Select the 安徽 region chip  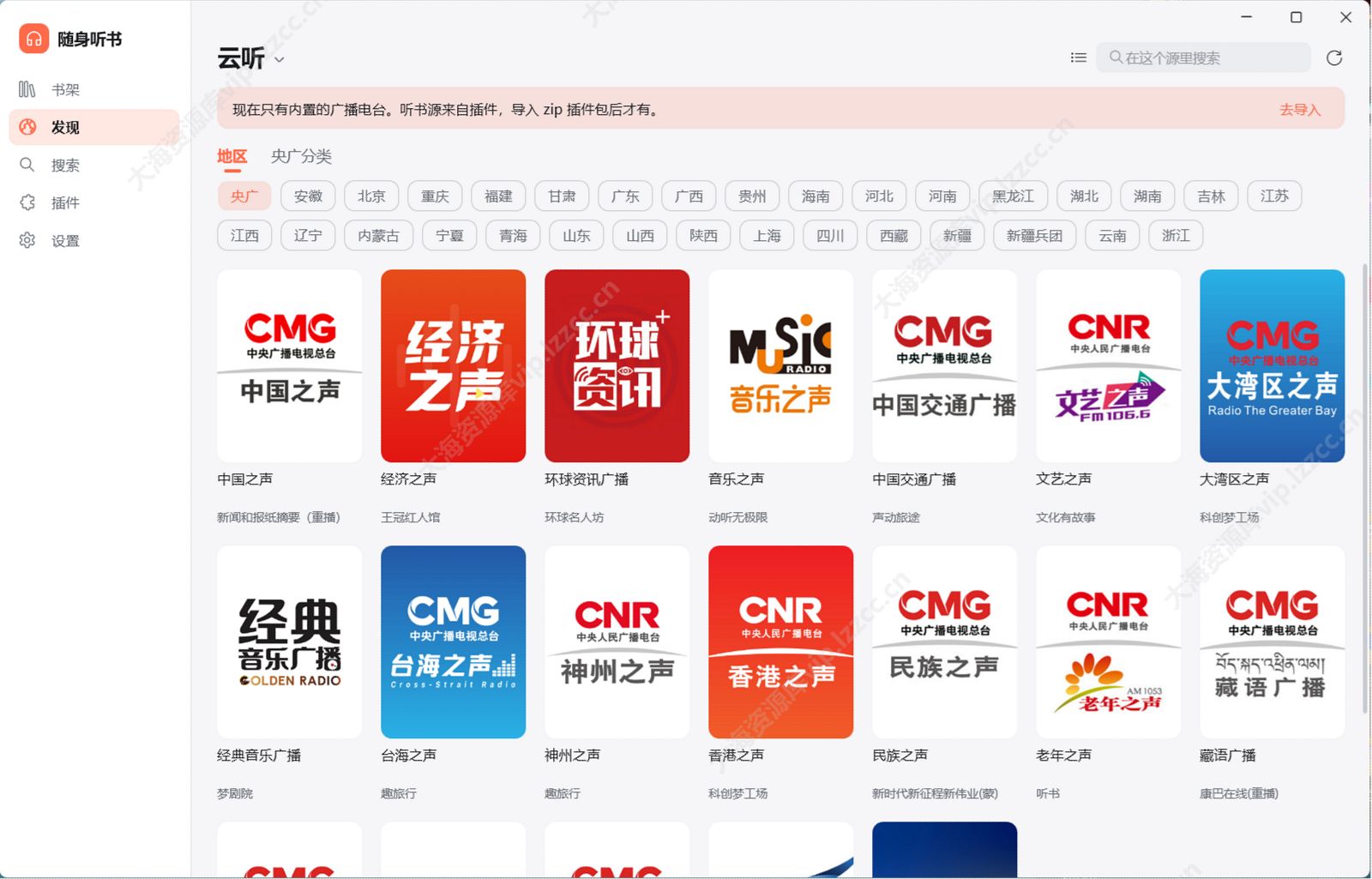308,196
